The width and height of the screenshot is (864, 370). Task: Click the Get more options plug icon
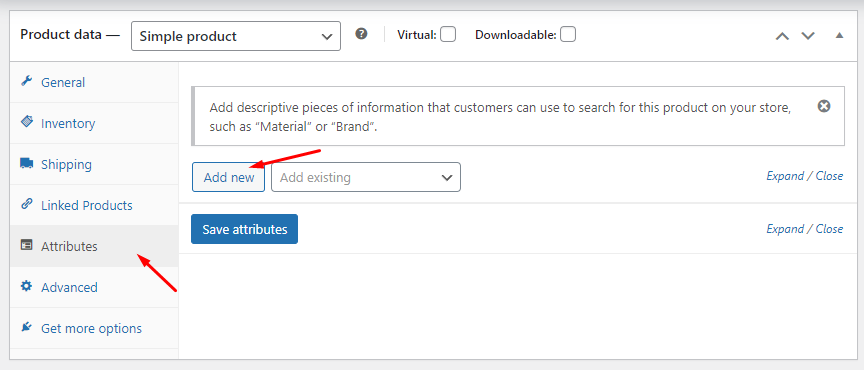click(x=26, y=327)
